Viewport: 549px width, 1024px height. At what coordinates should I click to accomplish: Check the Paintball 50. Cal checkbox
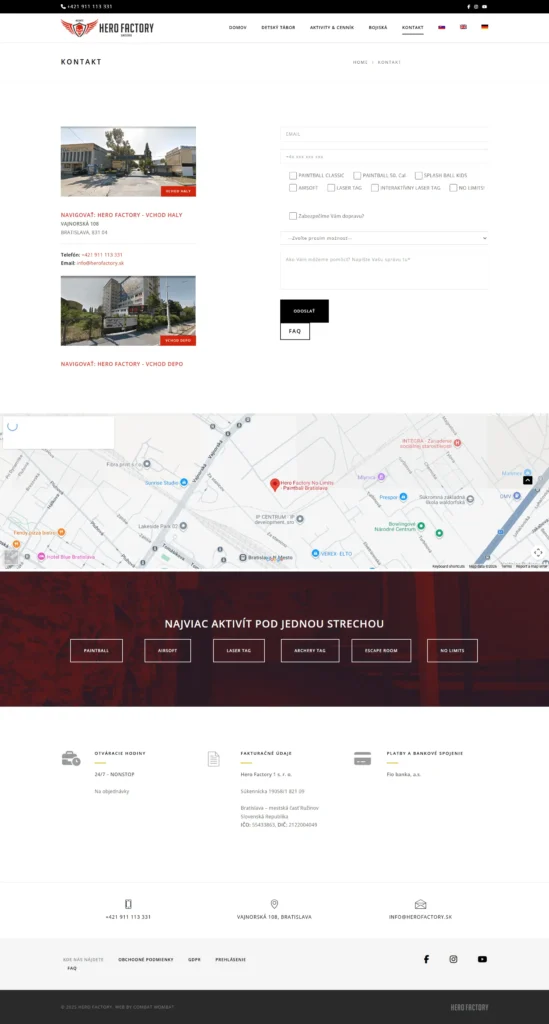coord(357,176)
